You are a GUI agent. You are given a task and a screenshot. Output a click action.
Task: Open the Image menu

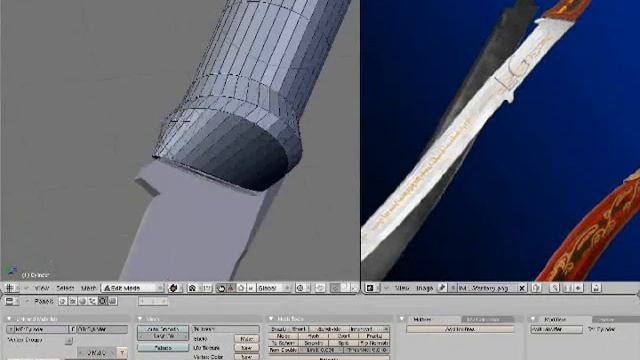[x=424, y=288]
